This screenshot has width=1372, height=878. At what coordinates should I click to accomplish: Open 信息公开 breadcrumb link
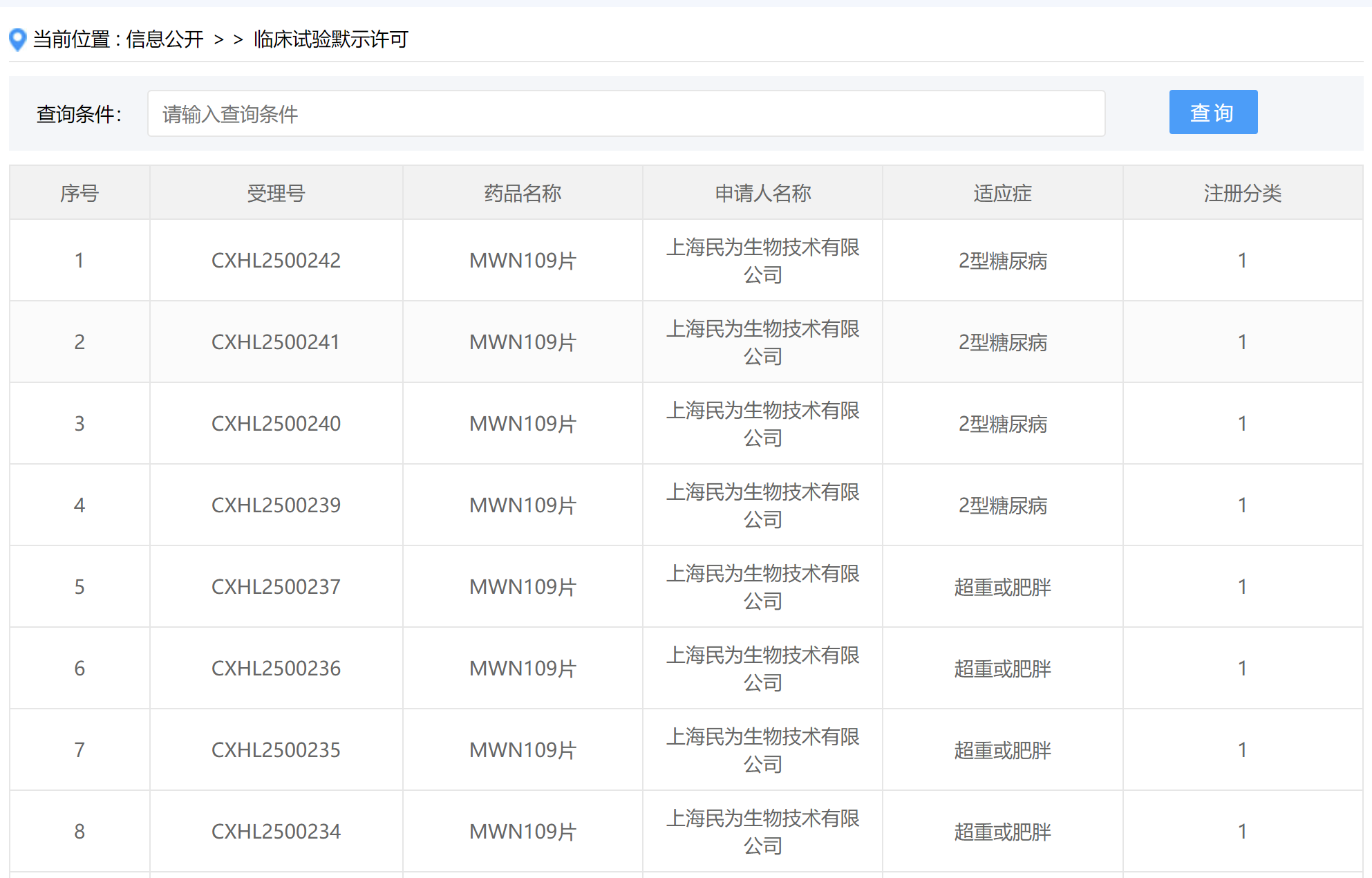click(x=165, y=39)
